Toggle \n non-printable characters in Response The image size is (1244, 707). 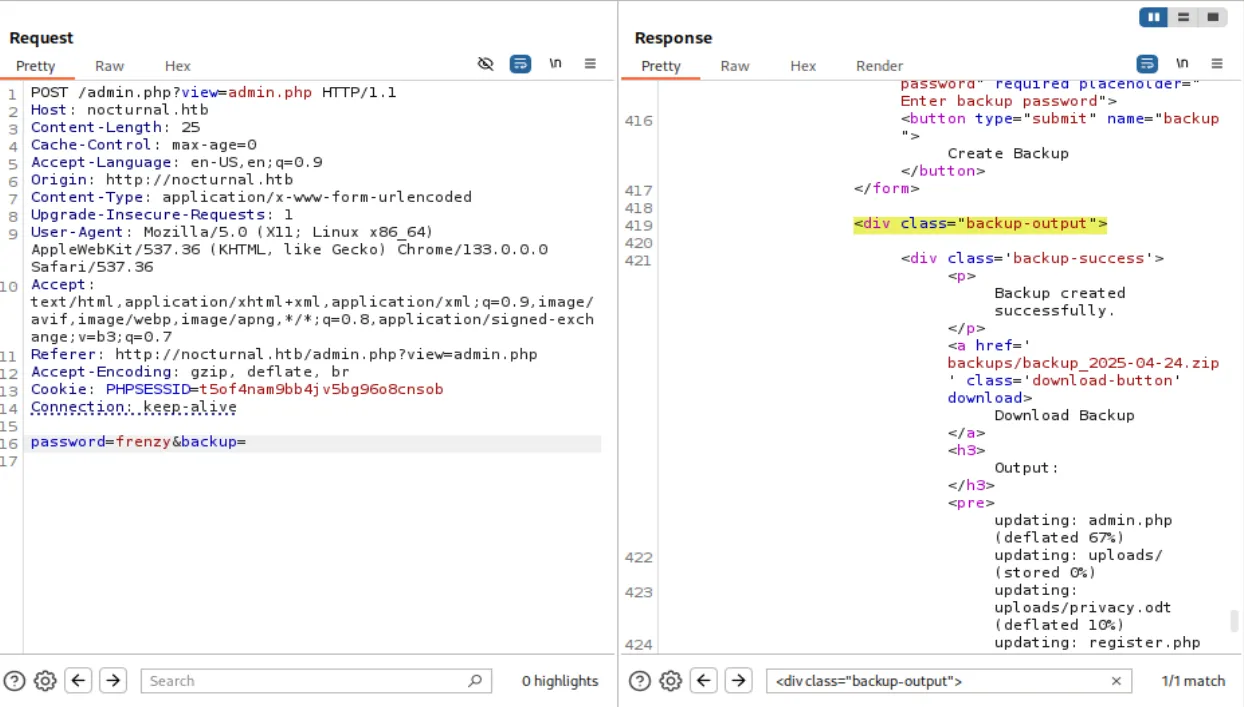[x=1183, y=64]
